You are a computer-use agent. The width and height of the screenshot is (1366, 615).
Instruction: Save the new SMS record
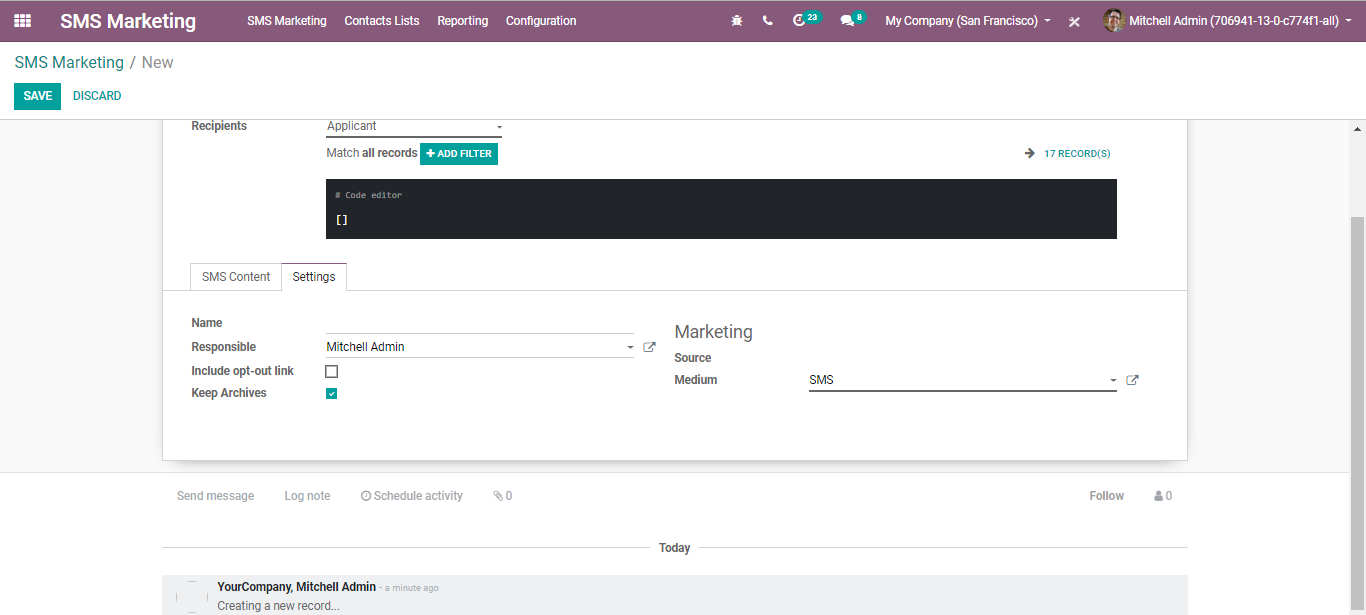pyautogui.click(x=37, y=96)
